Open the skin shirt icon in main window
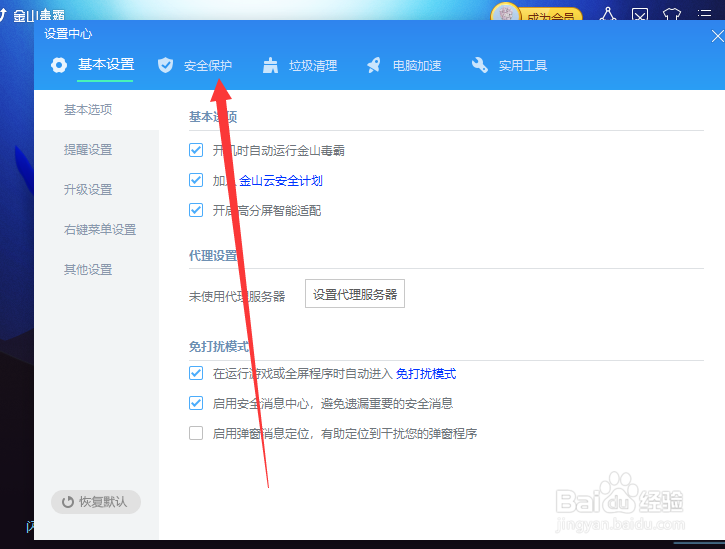The image size is (725, 549). (x=672, y=14)
